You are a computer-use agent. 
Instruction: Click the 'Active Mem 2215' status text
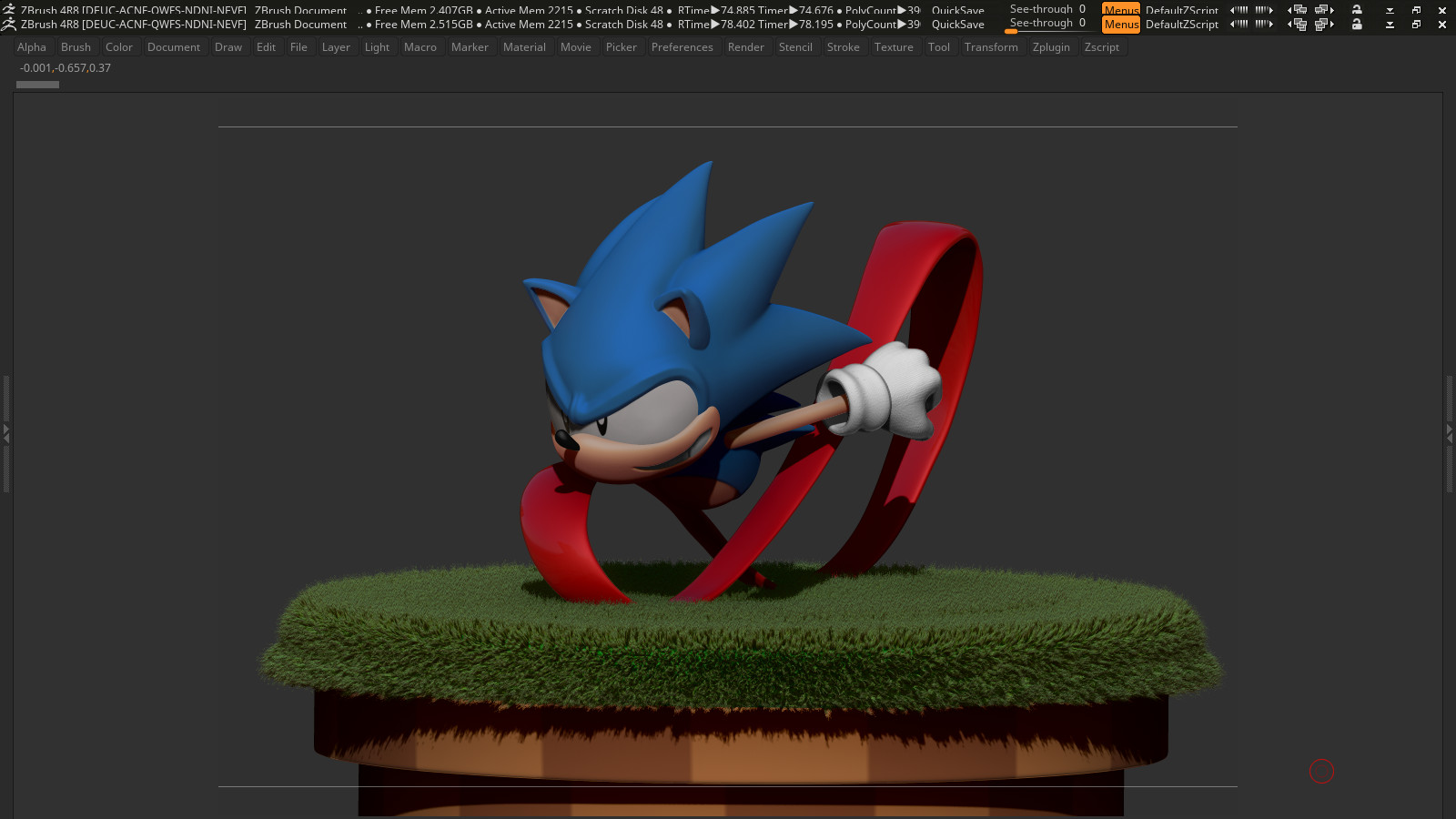[x=529, y=25]
